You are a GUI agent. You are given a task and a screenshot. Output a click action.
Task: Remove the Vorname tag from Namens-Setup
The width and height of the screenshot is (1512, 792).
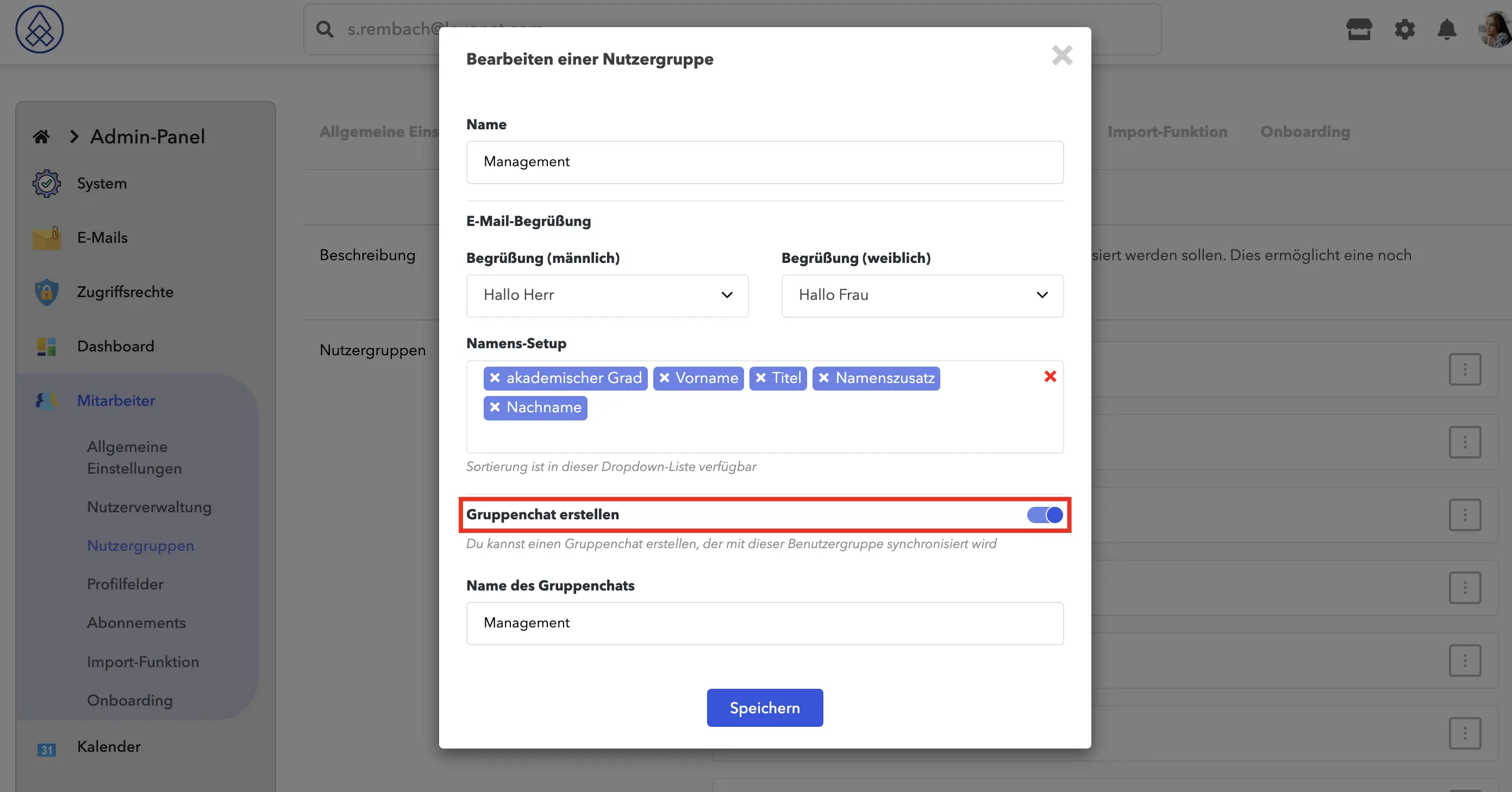coord(665,378)
